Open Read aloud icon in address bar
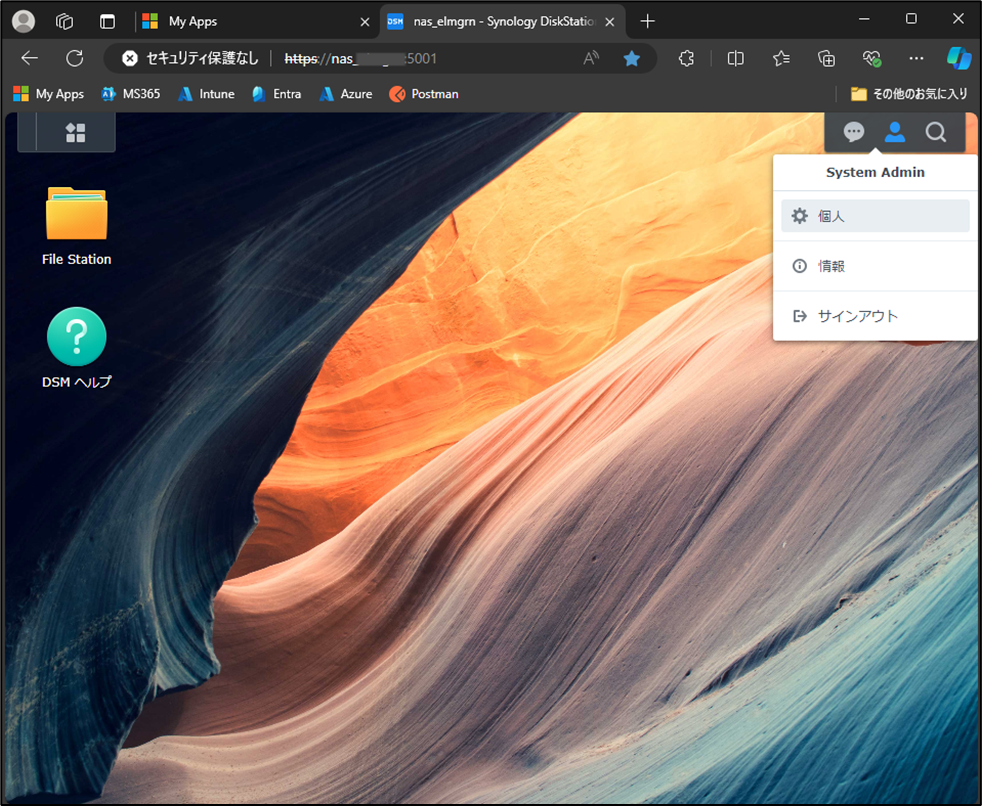 tap(591, 59)
